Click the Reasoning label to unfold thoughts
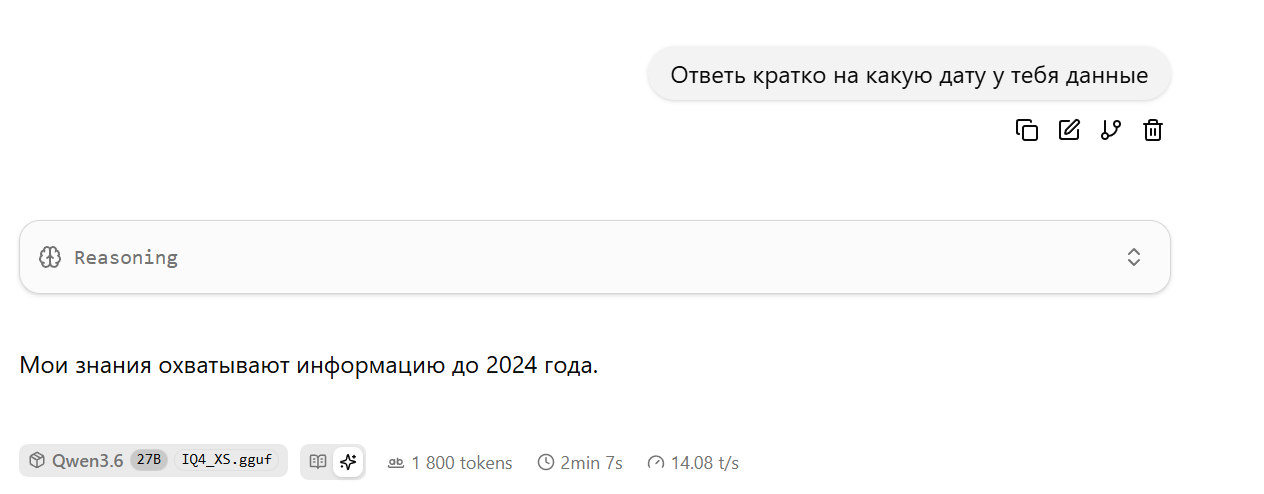Screen dimensions: 1264x494 coord(126,257)
